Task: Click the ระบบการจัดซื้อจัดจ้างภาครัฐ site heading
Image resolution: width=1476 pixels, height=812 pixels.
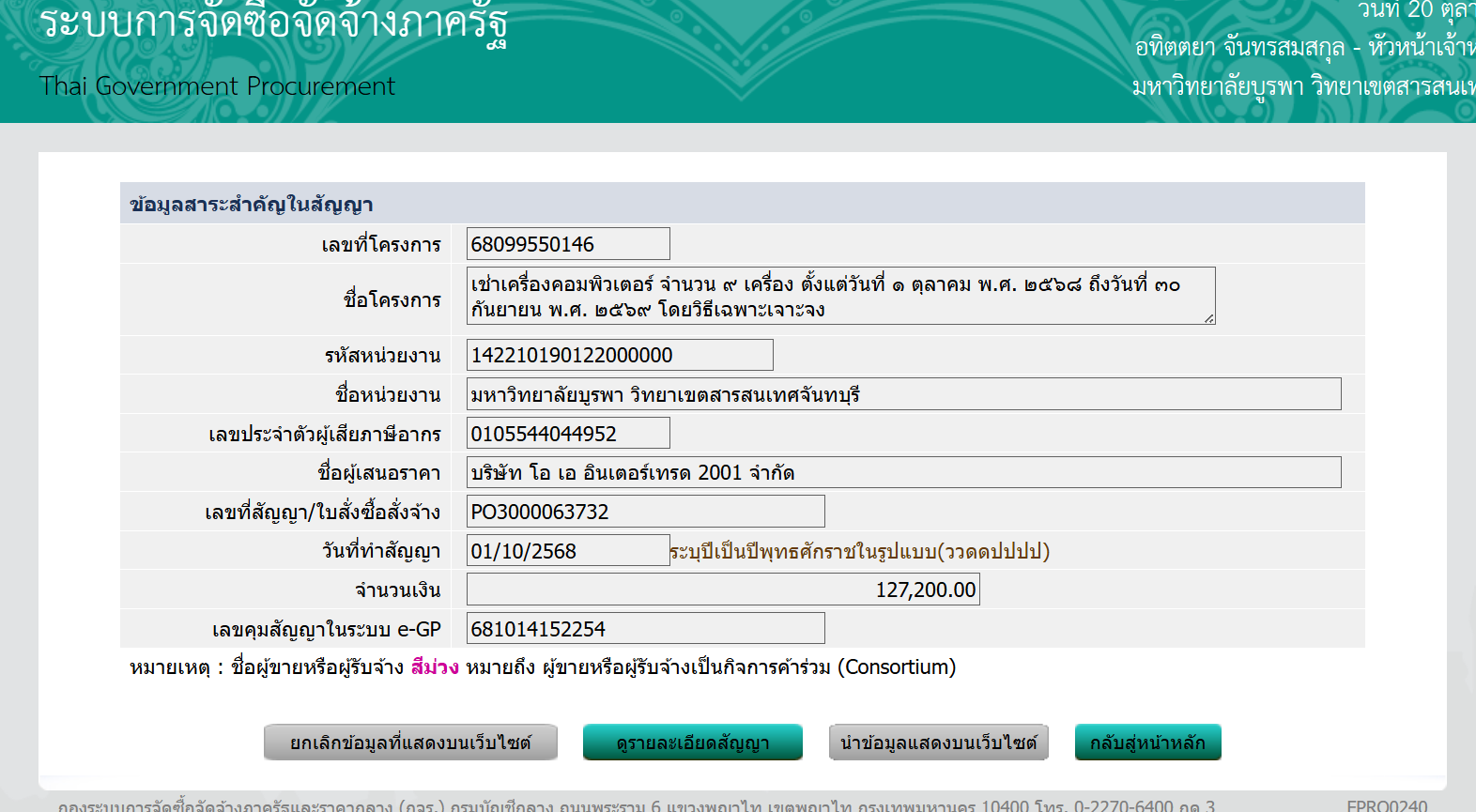Action: point(272,21)
